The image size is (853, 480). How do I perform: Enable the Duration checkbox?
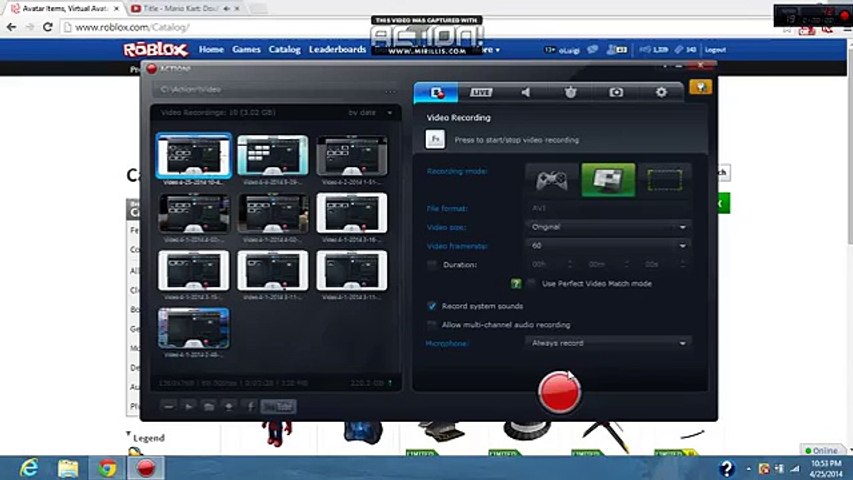(432, 265)
